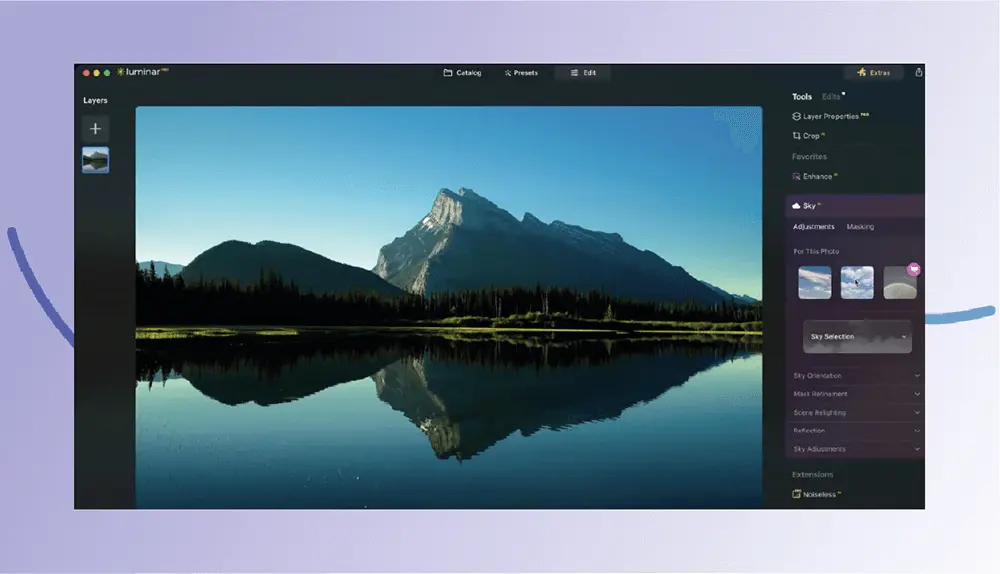Switch to the Adjustments tab in Sky
The image size is (1000, 574).
pos(813,227)
